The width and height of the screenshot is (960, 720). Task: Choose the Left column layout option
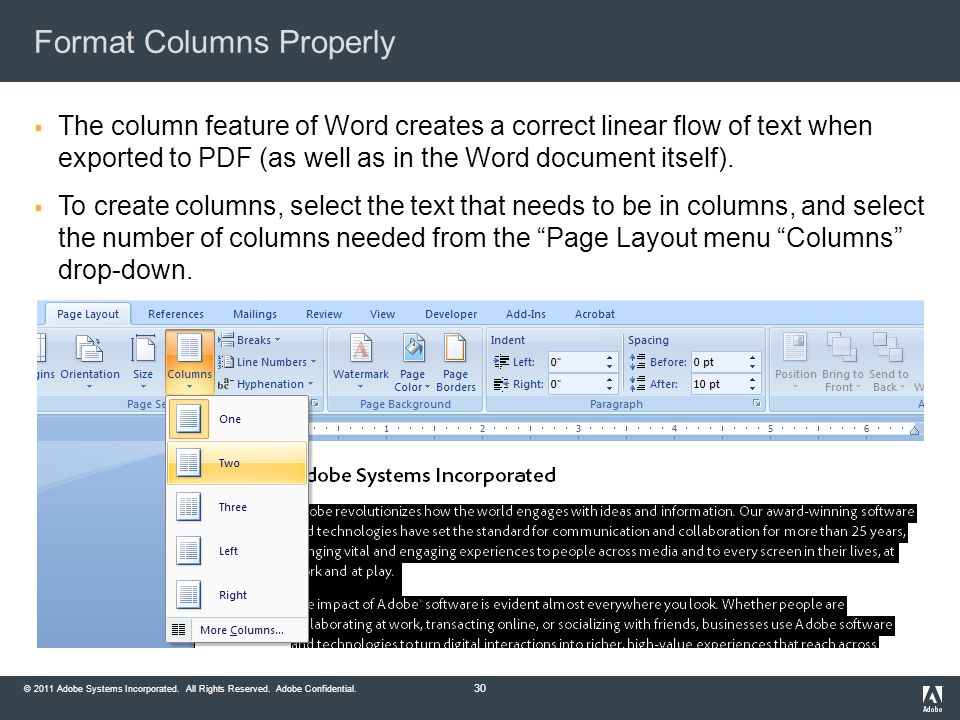[x=237, y=551]
